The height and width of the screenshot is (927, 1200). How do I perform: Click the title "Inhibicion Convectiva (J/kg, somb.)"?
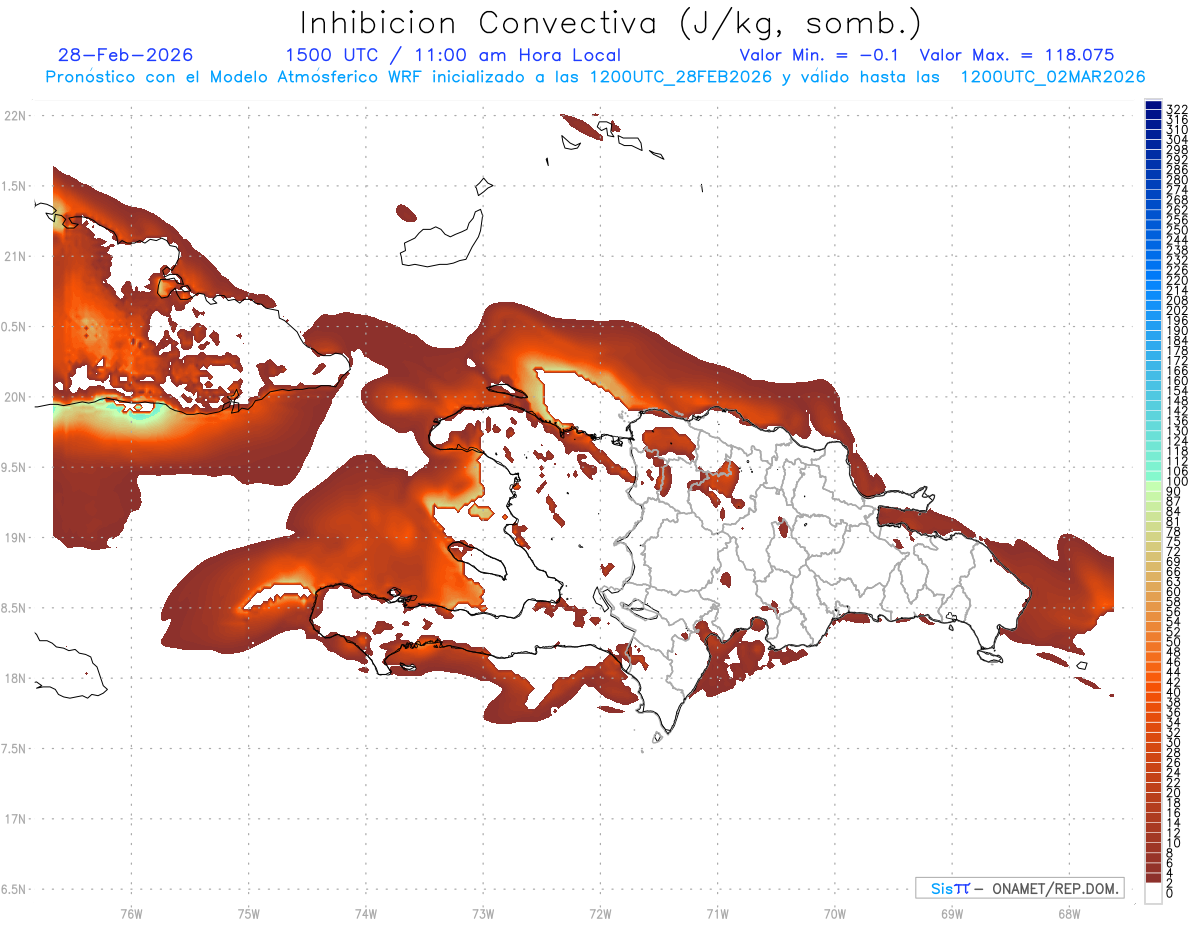610,24
